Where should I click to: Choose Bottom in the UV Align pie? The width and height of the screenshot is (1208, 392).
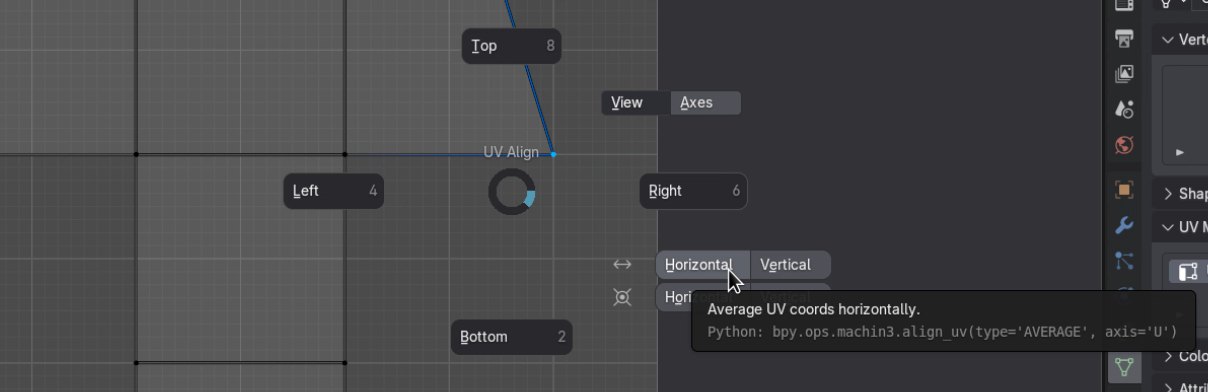click(x=512, y=337)
